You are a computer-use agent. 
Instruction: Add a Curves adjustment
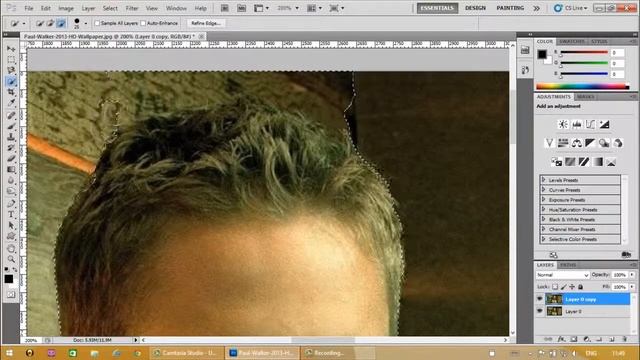590,124
